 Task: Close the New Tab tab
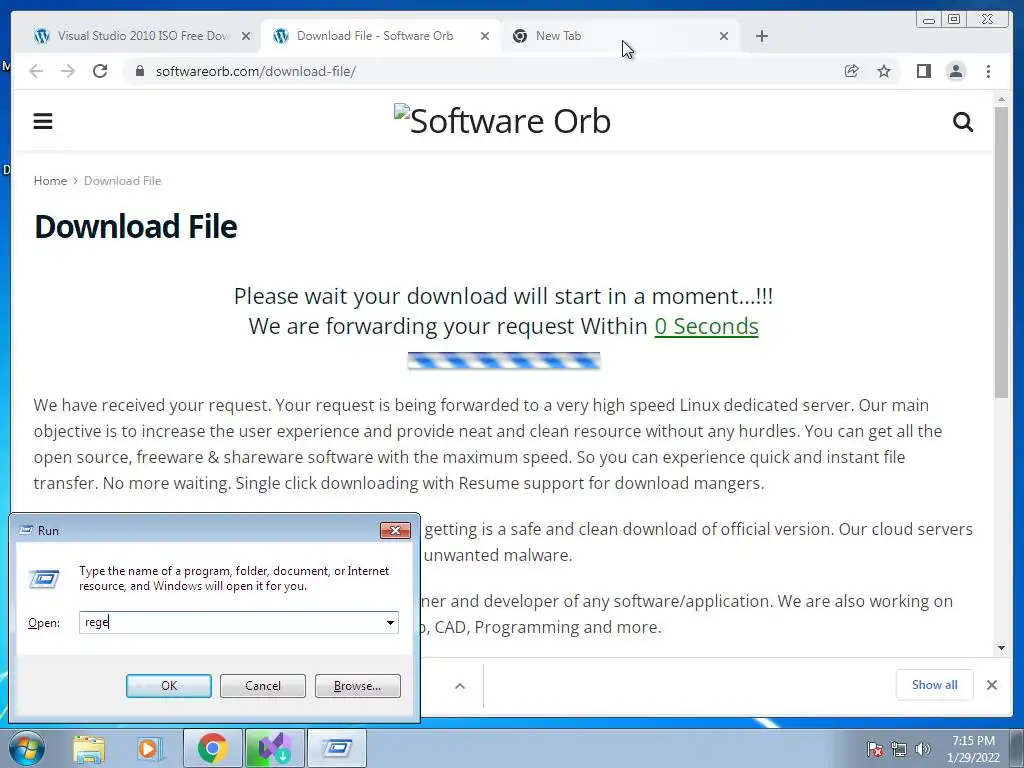click(x=724, y=36)
